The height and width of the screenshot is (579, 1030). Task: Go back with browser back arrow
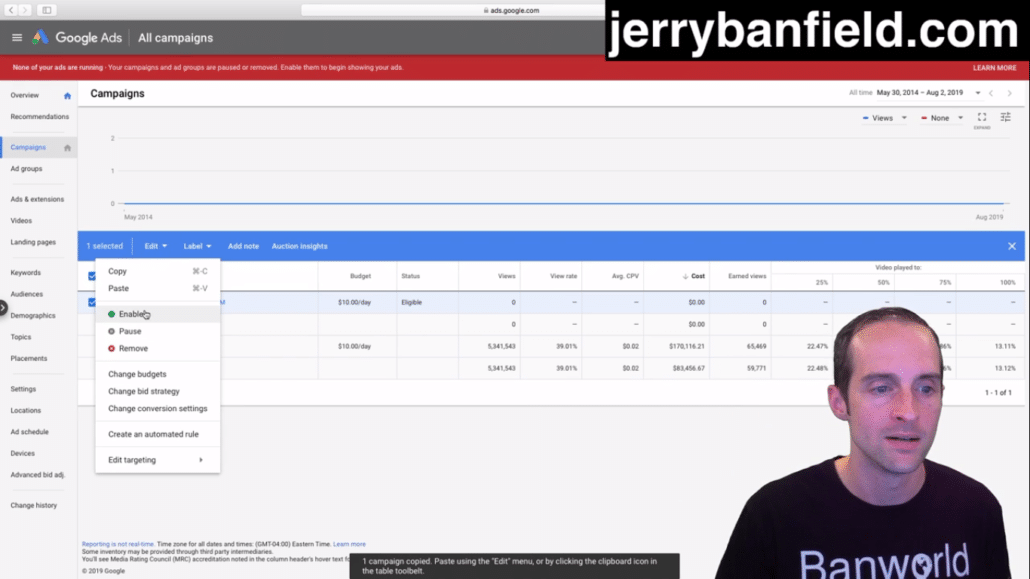tap(11, 10)
